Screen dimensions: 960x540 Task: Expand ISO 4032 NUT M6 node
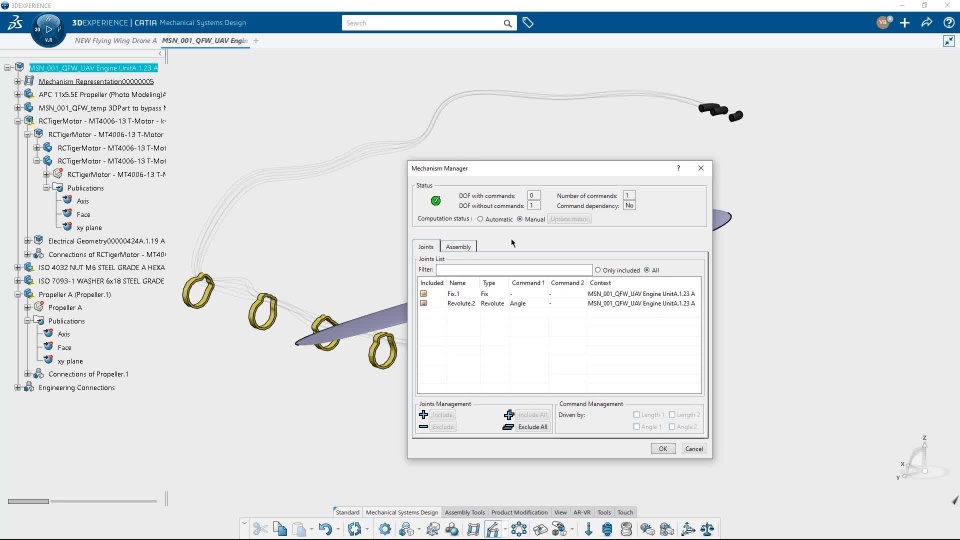tap(18, 268)
